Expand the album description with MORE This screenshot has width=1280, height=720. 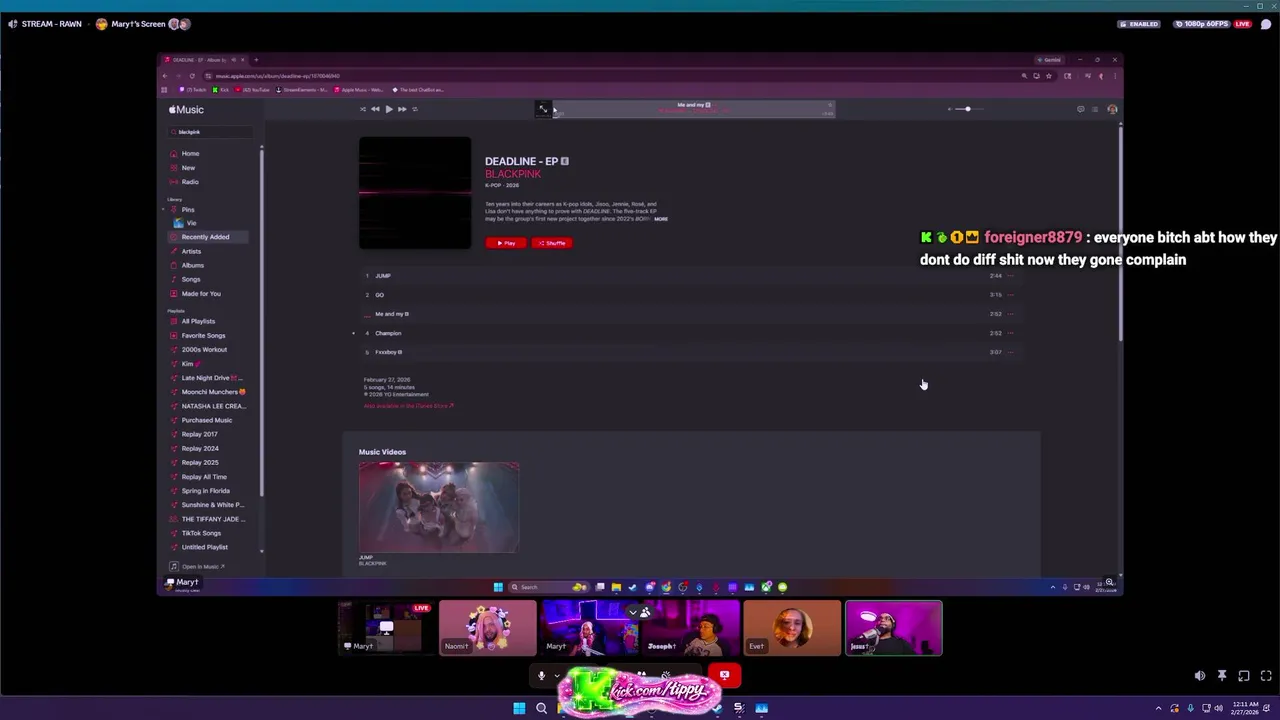point(661,219)
